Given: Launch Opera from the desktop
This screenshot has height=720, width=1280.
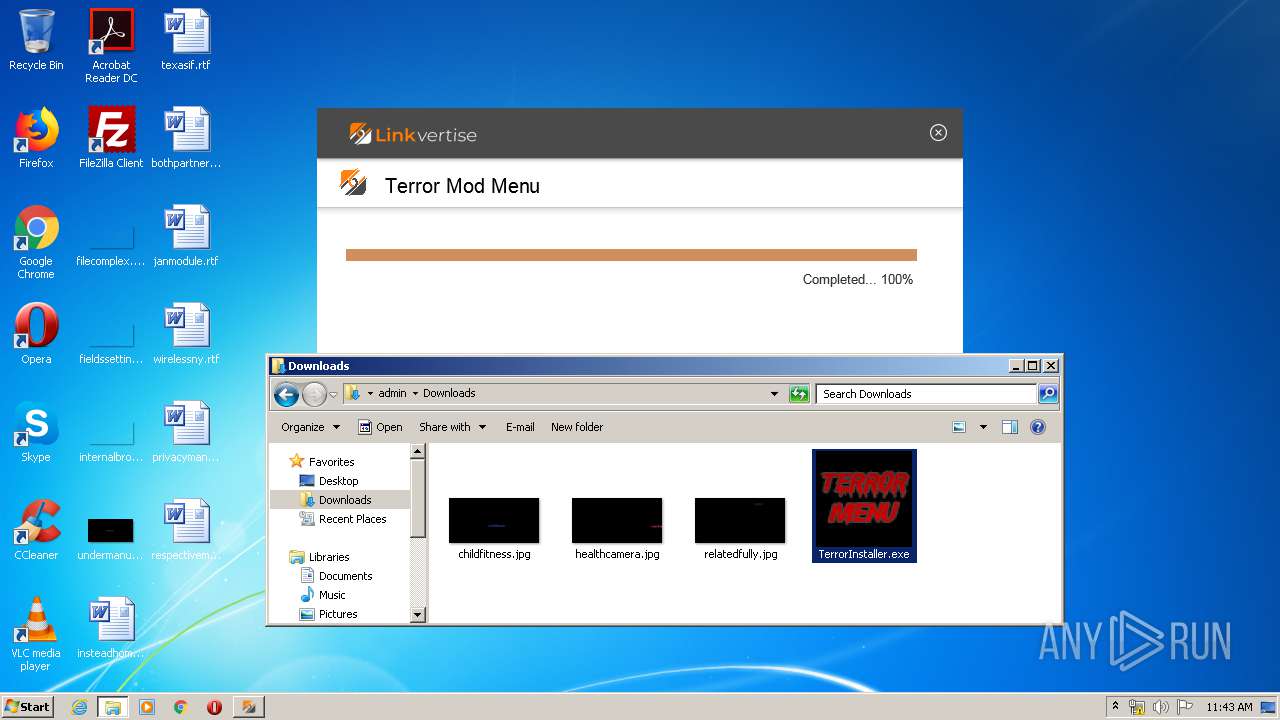Looking at the screenshot, I should click(36, 334).
